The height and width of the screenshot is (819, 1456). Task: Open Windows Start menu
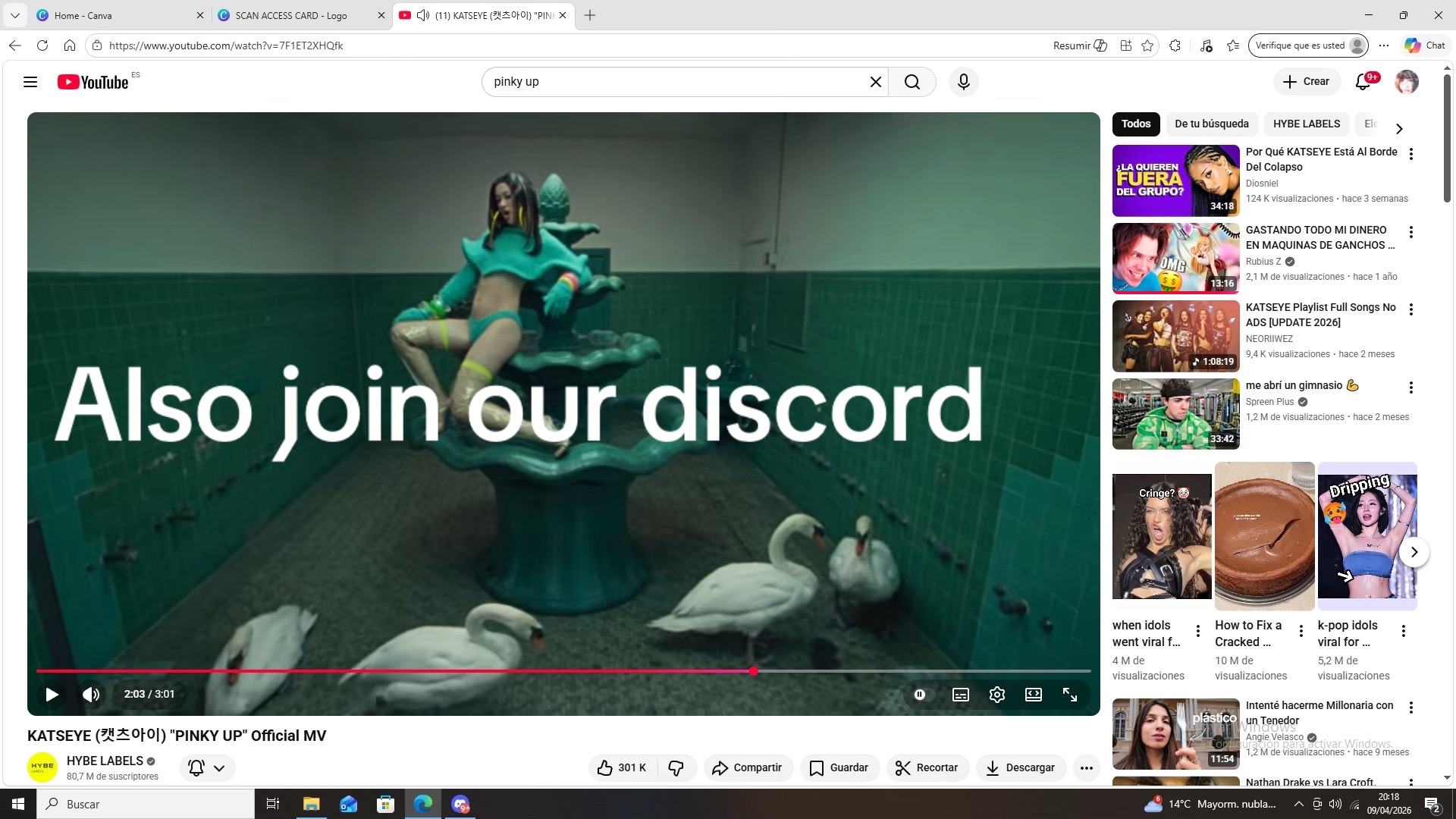pos(18,804)
